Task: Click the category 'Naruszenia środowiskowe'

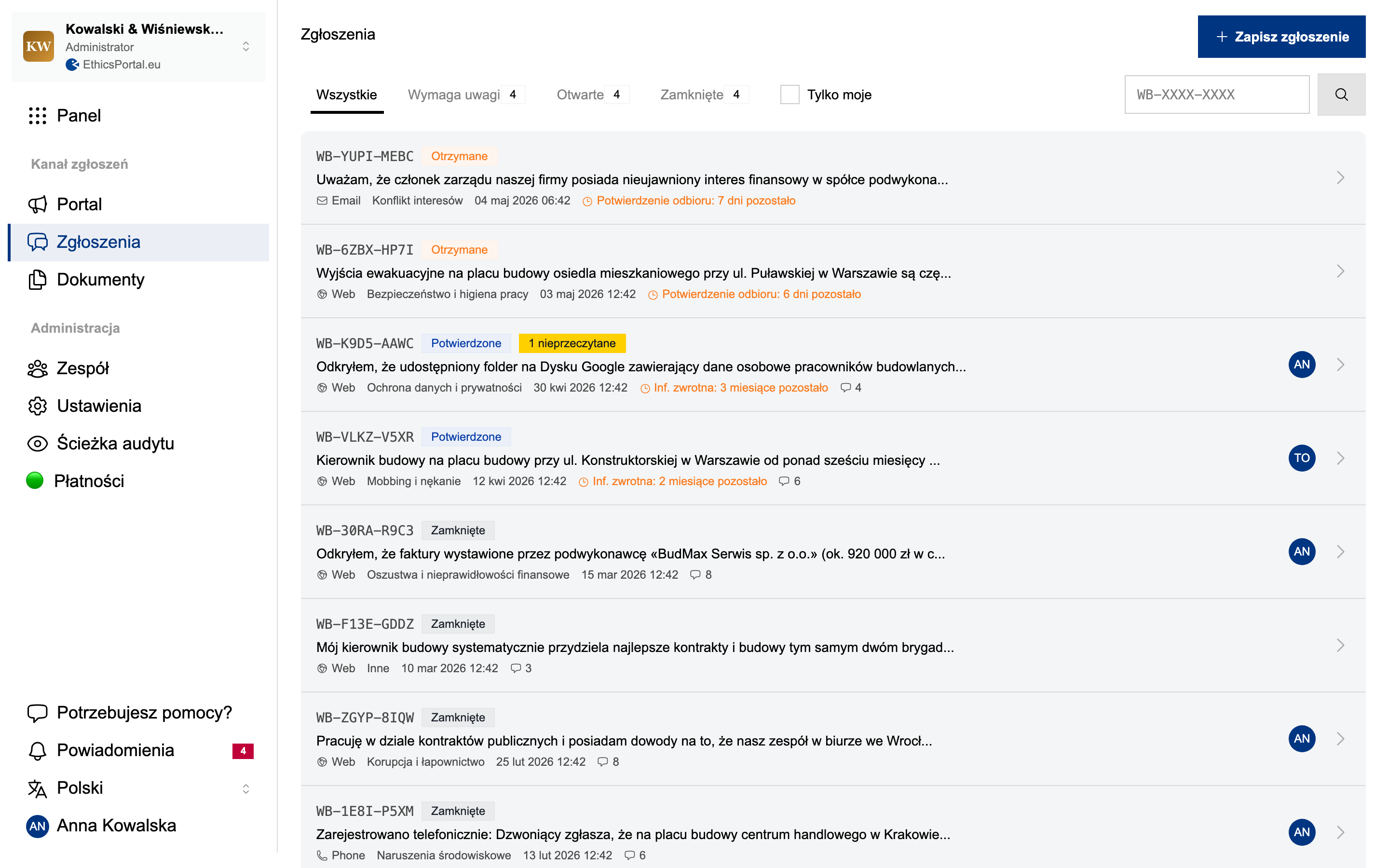Action: point(443,855)
